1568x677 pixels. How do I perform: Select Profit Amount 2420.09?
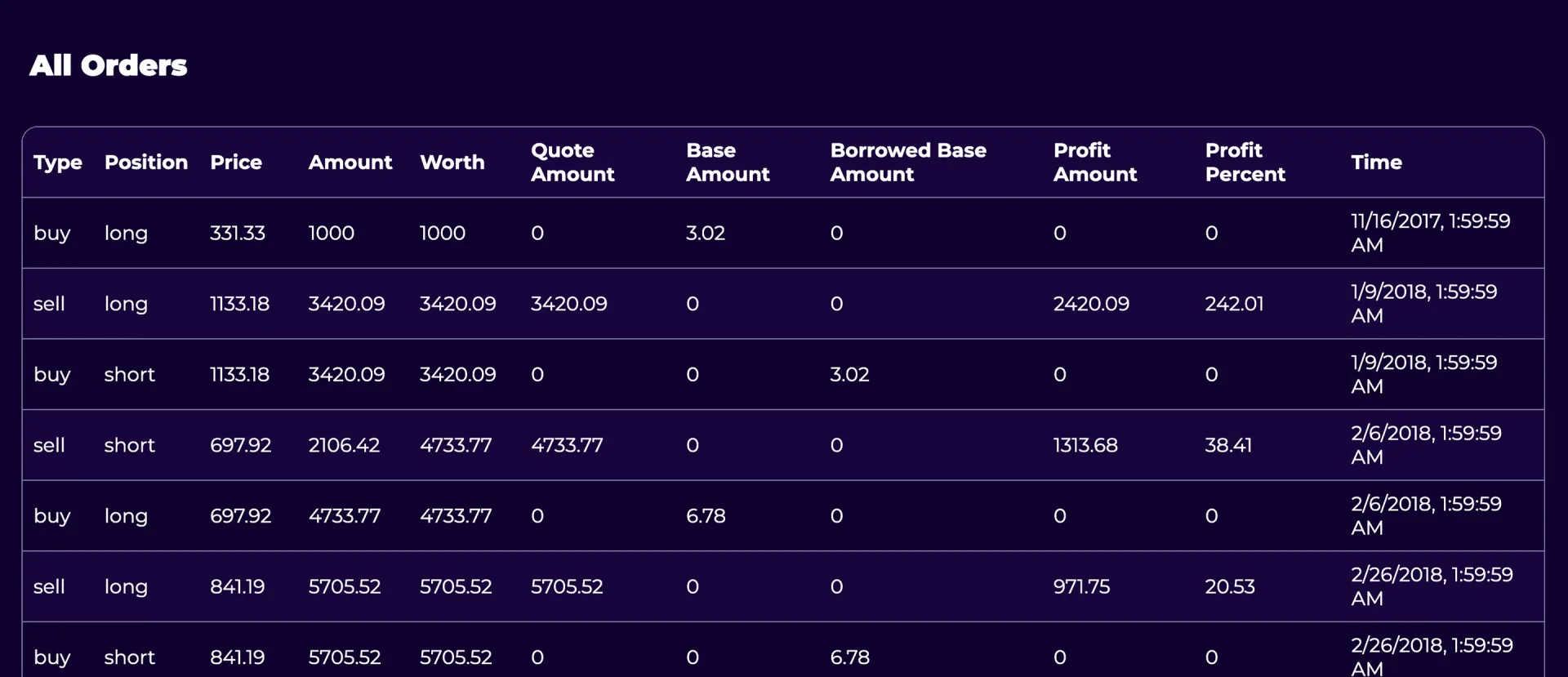[1091, 304]
